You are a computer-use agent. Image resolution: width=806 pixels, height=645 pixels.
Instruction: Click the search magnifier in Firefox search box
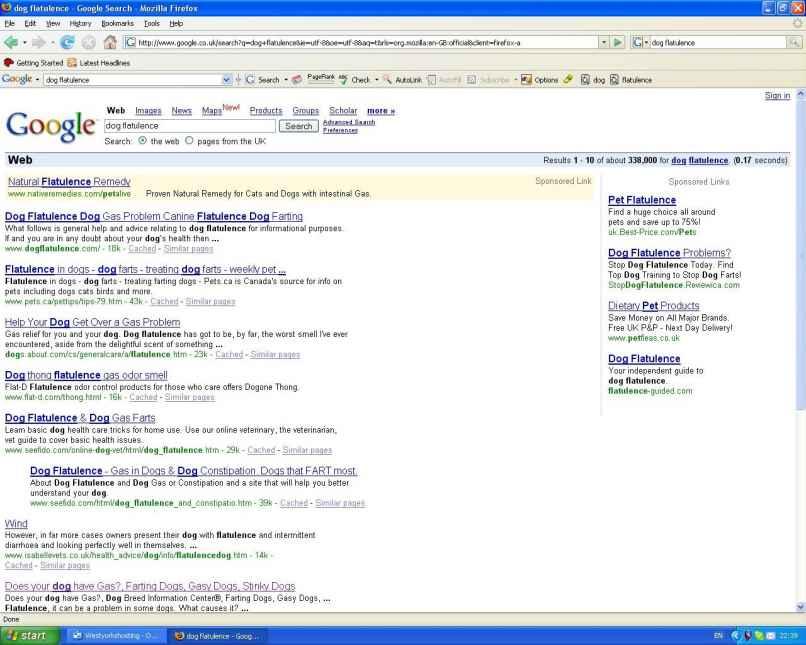tap(794, 42)
